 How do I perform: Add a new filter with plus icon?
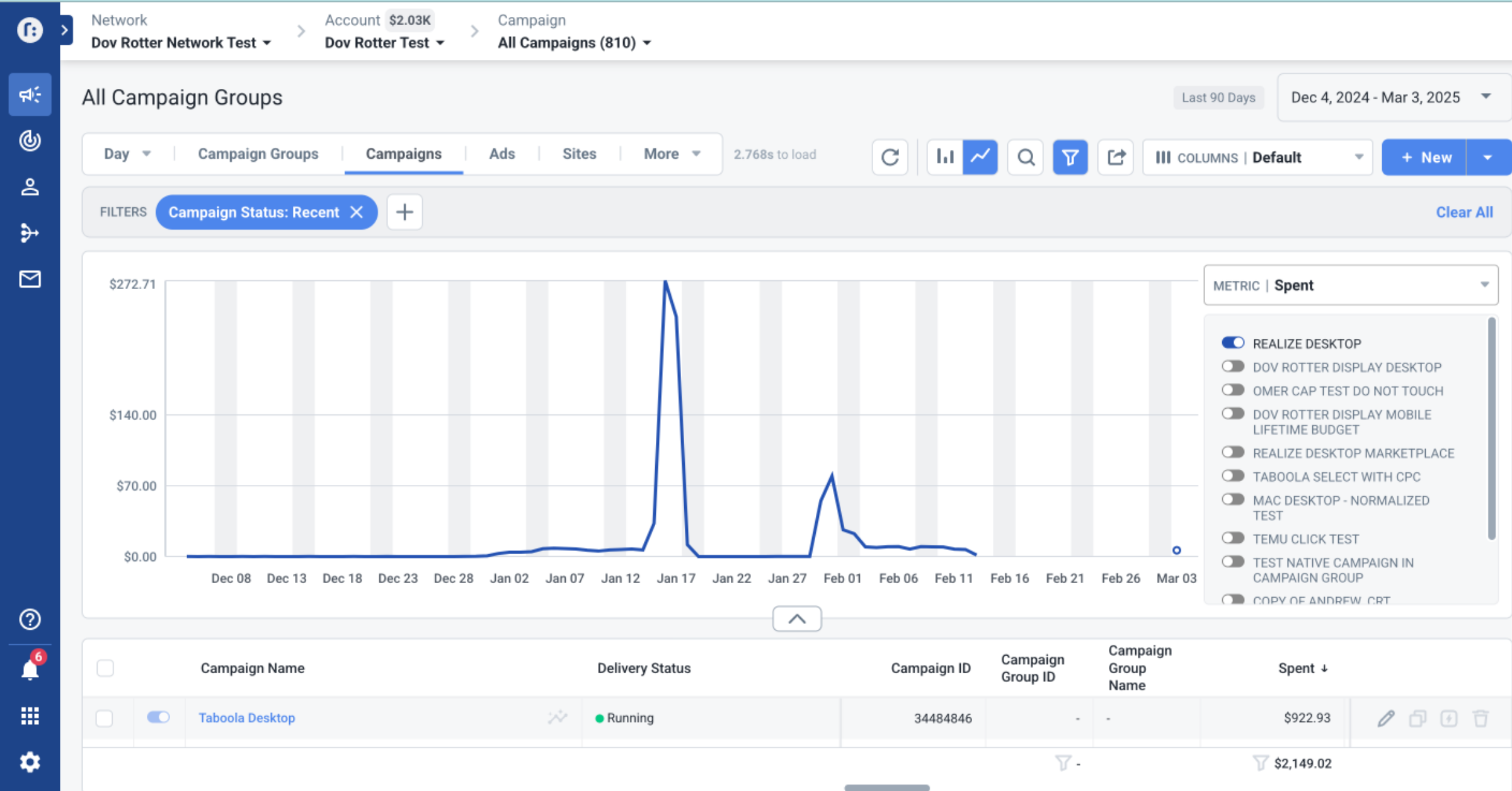(x=404, y=212)
